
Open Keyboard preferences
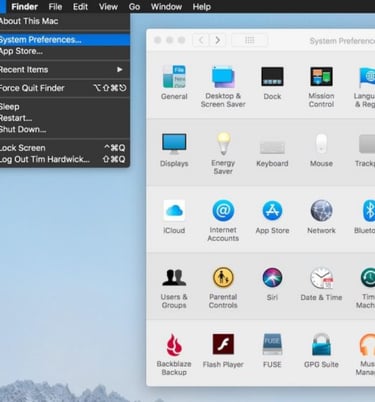click(272, 152)
